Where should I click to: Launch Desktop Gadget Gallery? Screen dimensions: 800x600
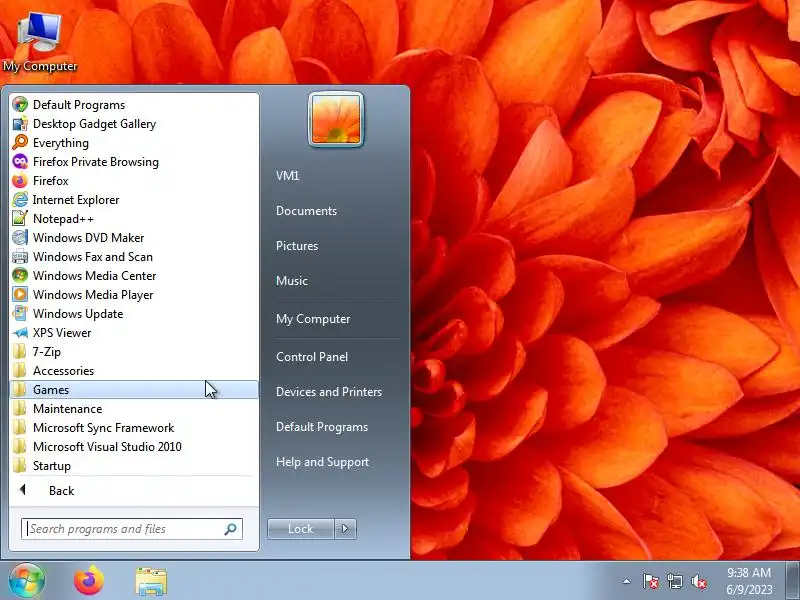click(134, 124)
